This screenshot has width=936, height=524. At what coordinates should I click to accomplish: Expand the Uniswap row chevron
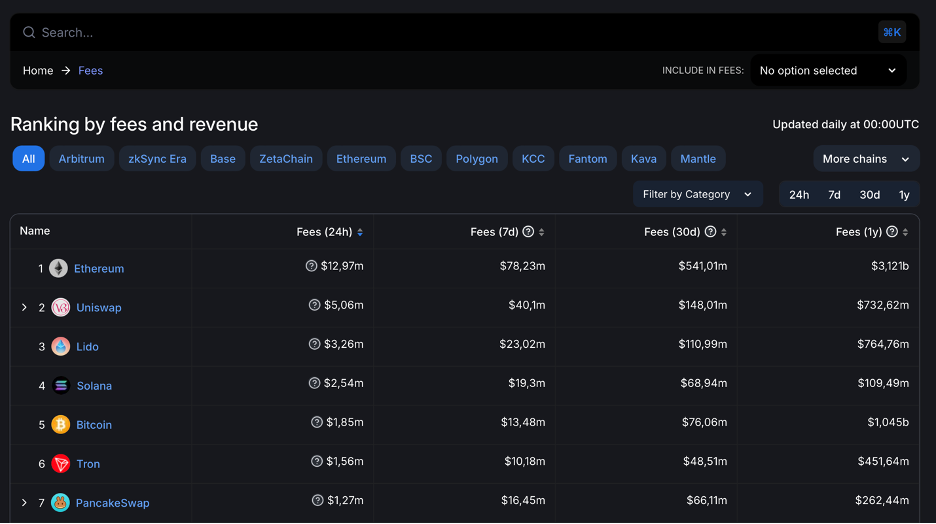pos(24,307)
